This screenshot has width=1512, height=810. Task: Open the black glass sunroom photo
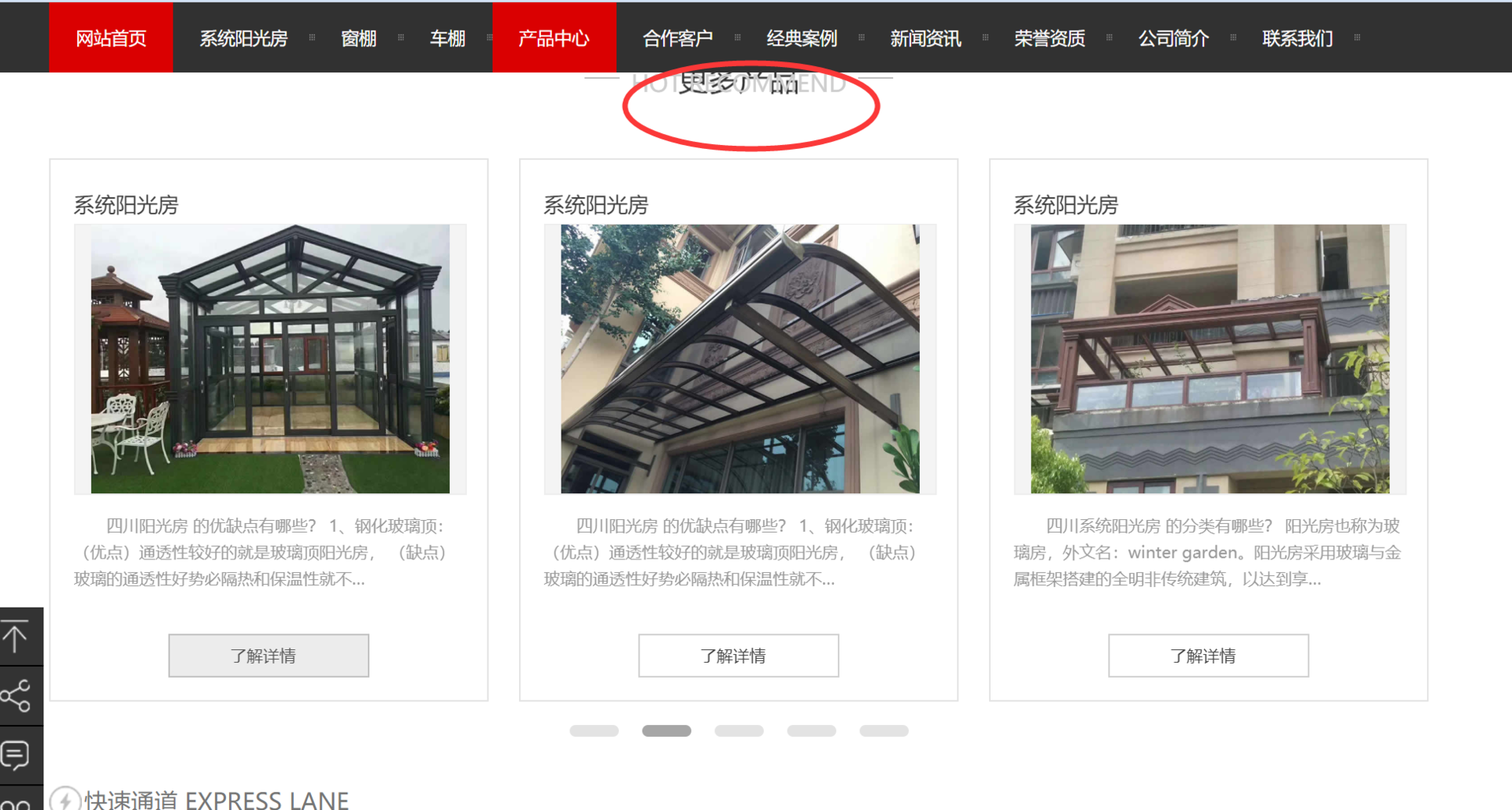[x=270, y=359]
